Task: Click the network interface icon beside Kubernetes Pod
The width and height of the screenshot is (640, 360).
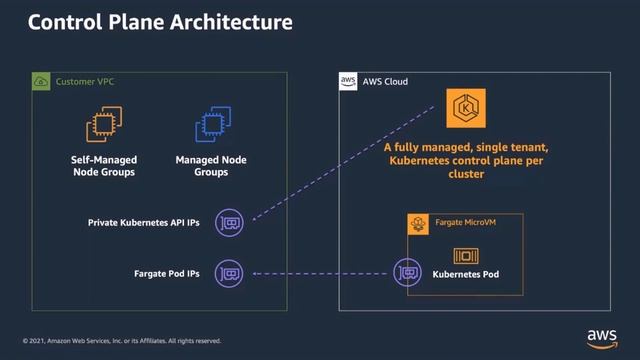Action: [407, 272]
